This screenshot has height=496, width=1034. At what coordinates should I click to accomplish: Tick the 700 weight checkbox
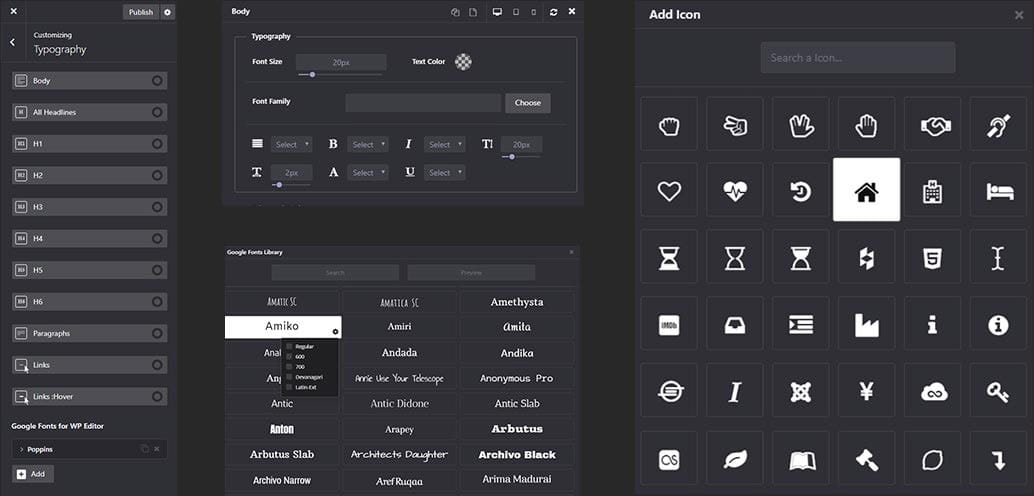[x=289, y=366]
